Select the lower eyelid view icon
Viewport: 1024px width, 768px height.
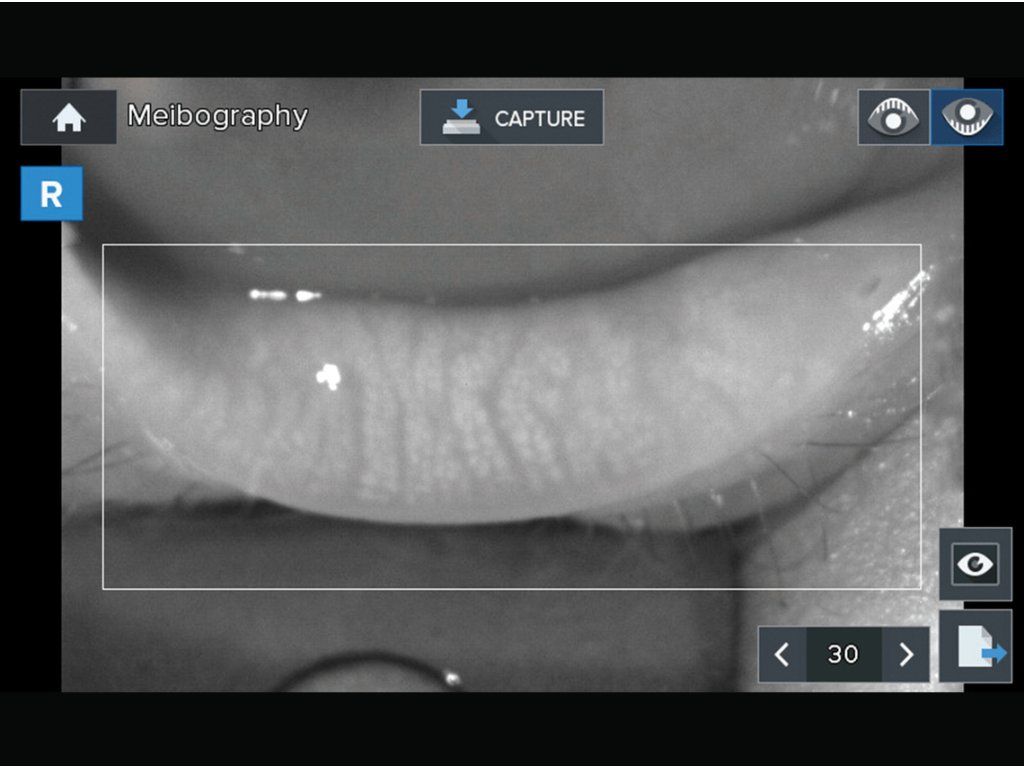967,118
